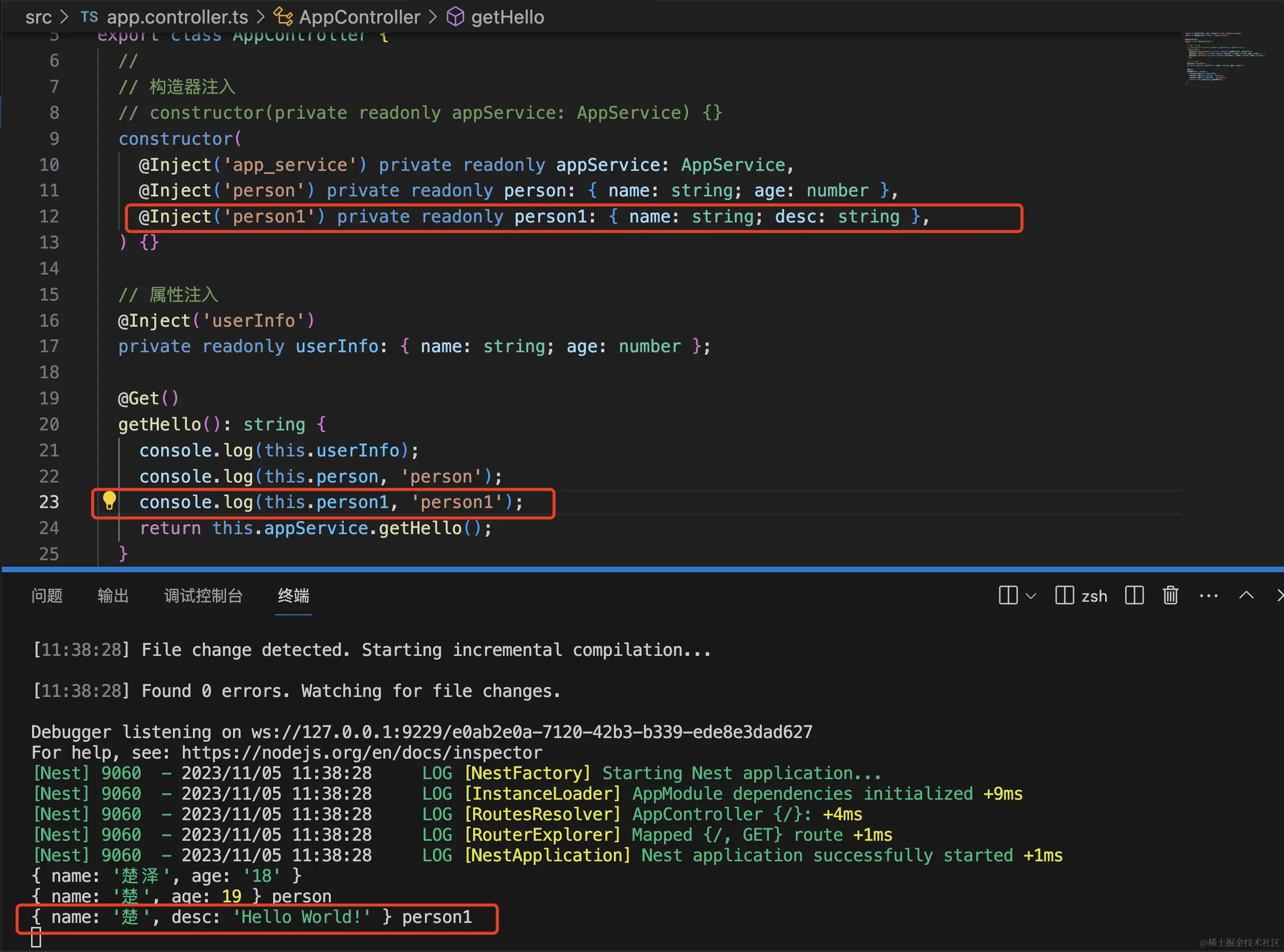The width and height of the screenshot is (1284, 952).
Task: Click the method cube icon in the breadcrumb
Action: tap(455, 17)
